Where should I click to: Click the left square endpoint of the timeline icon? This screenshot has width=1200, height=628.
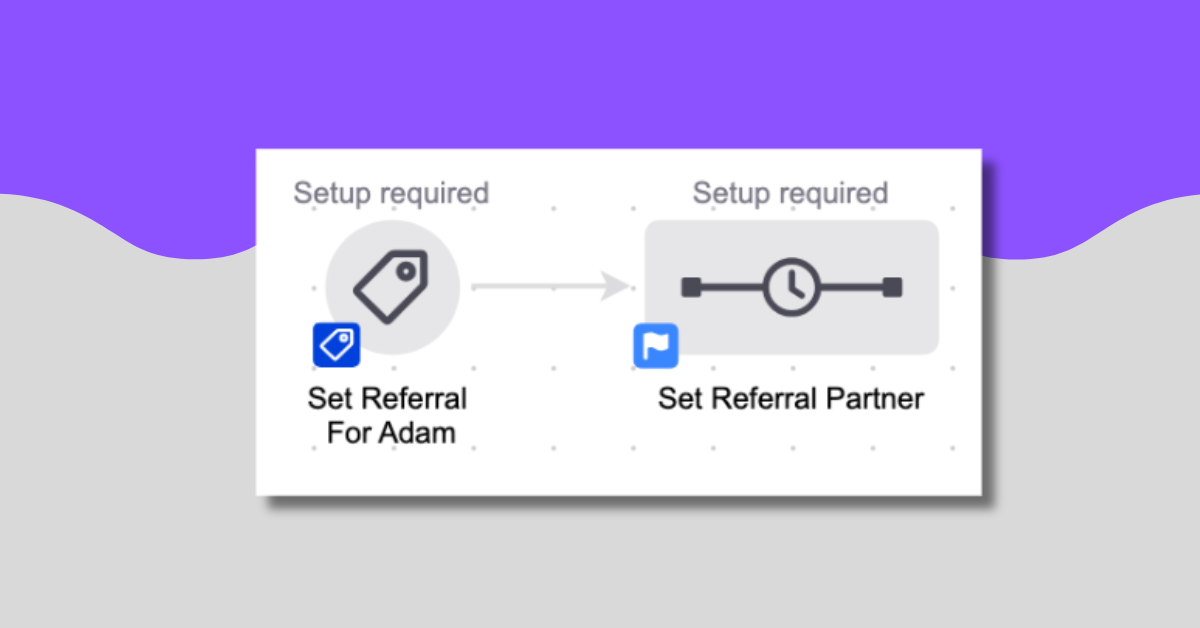point(692,287)
